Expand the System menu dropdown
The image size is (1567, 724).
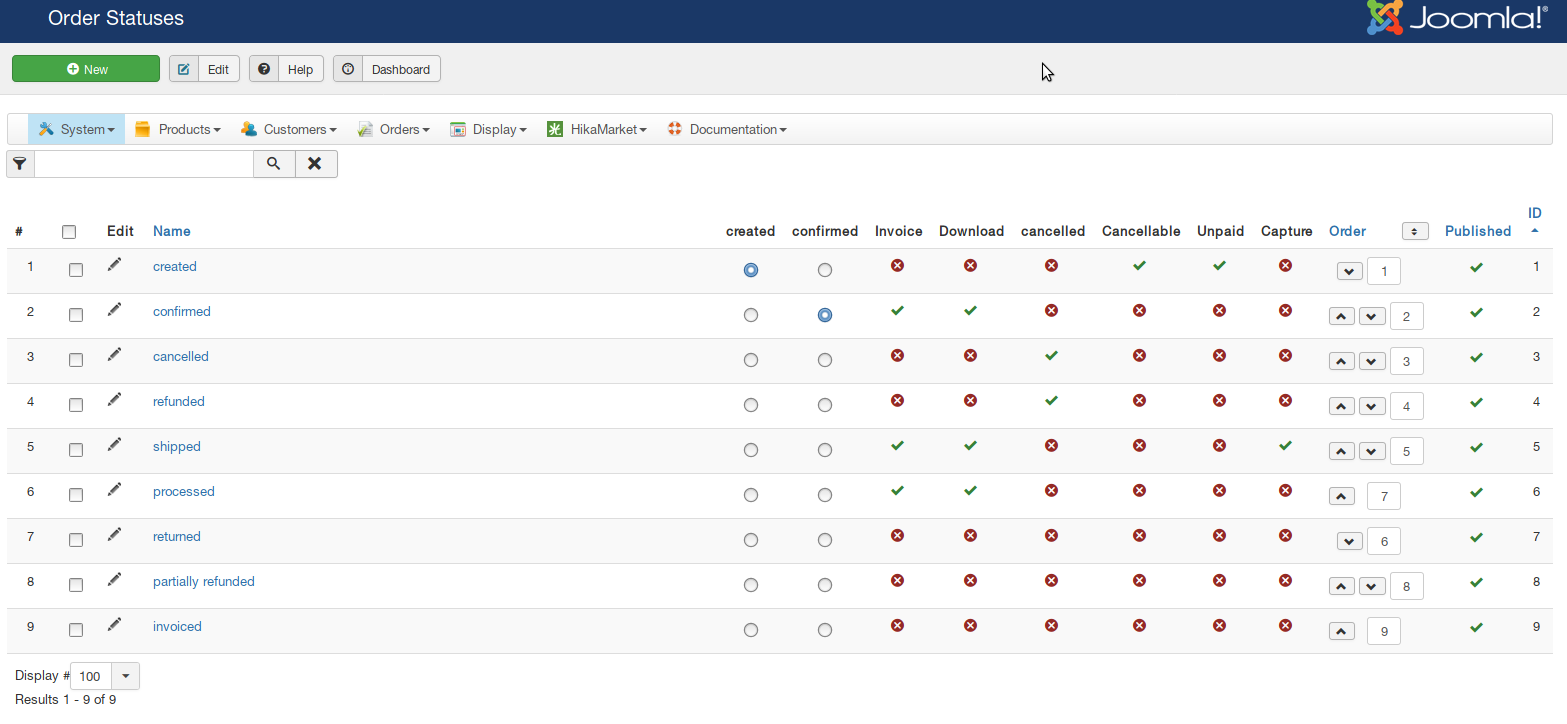point(78,129)
